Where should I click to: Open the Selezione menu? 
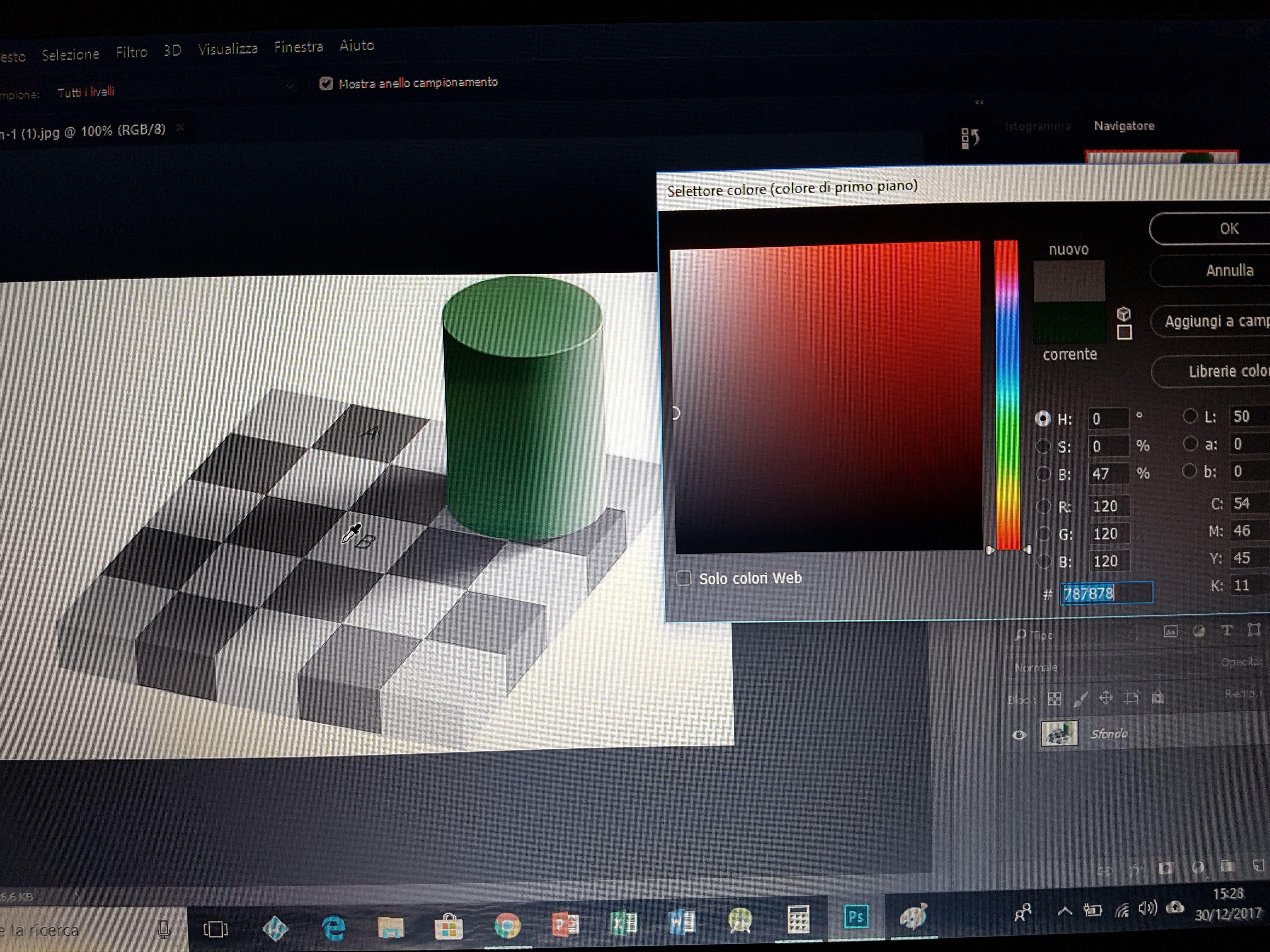click(71, 55)
